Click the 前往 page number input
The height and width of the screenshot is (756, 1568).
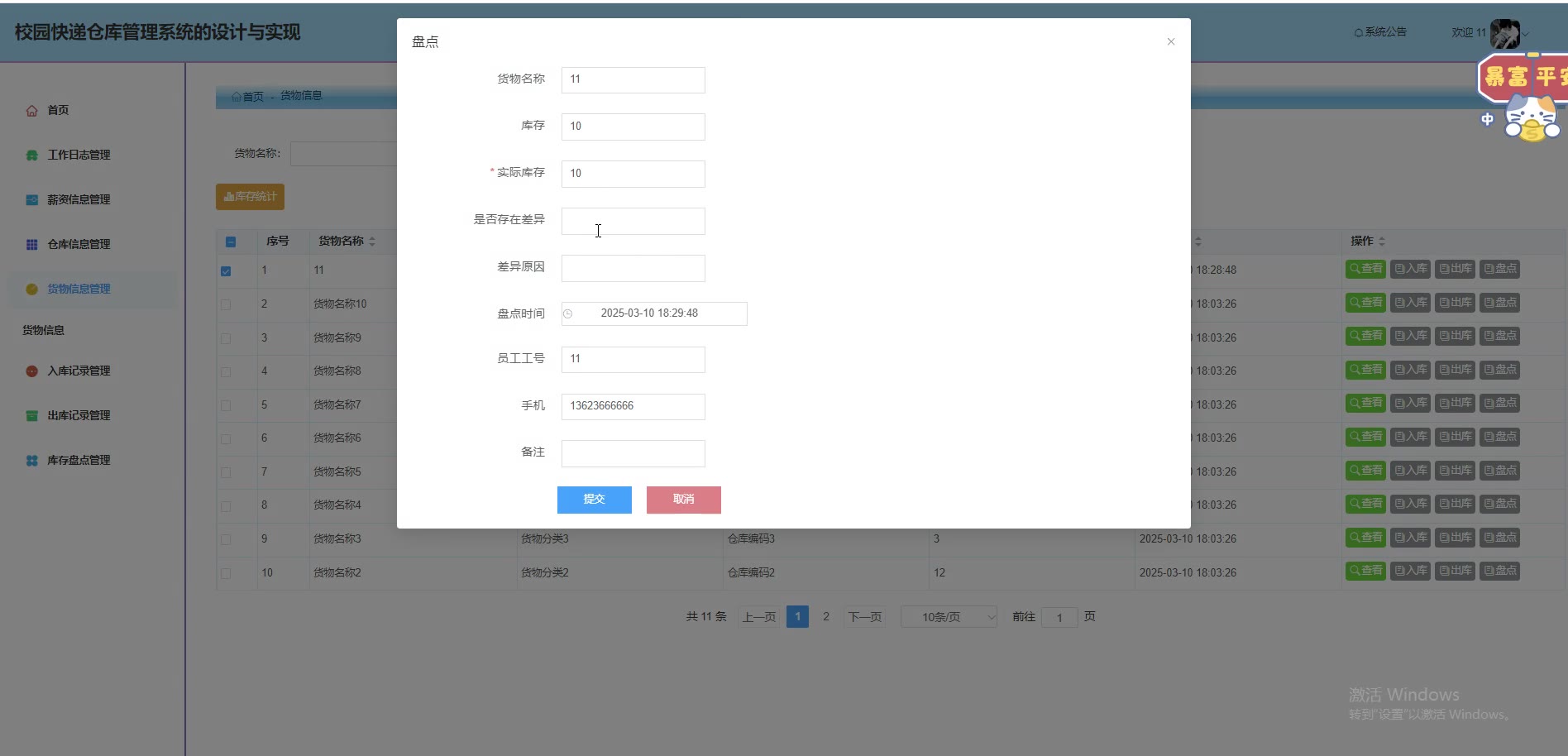tap(1059, 618)
